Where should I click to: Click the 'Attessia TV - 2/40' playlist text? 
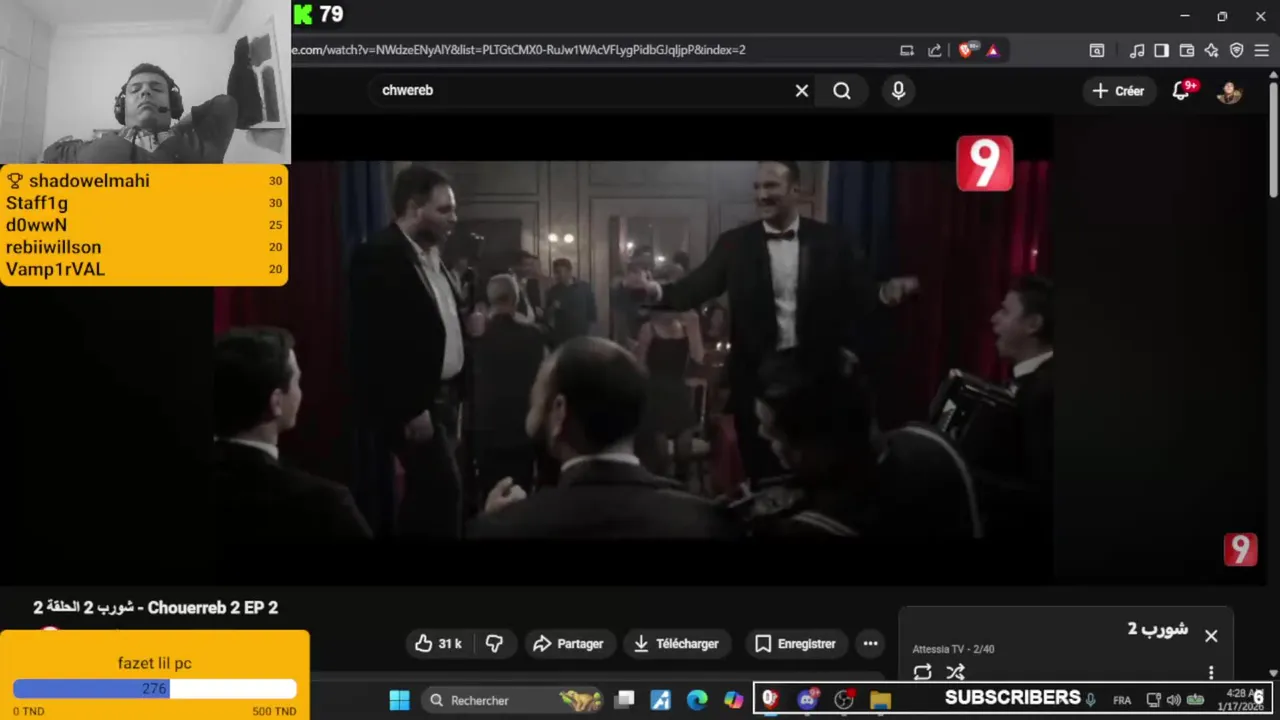pyautogui.click(x=953, y=649)
